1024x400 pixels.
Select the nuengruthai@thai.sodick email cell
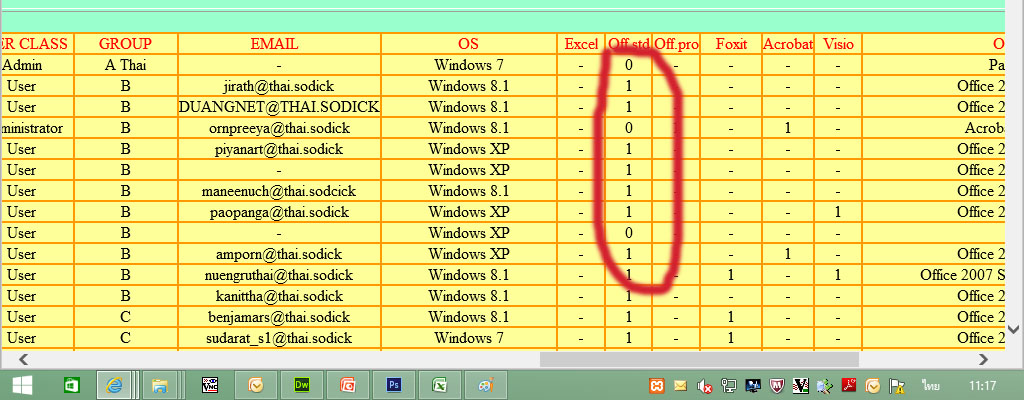click(x=279, y=275)
